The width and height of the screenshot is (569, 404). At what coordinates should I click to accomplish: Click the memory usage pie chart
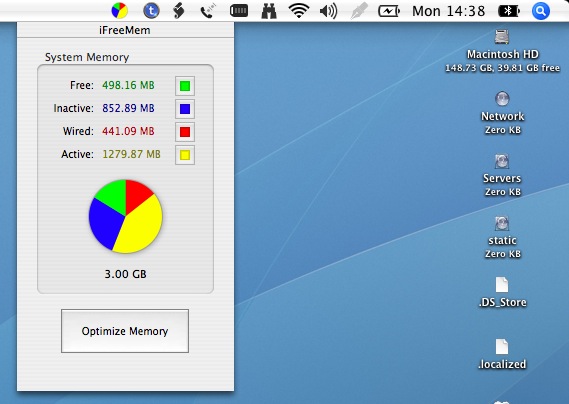click(x=126, y=216)
